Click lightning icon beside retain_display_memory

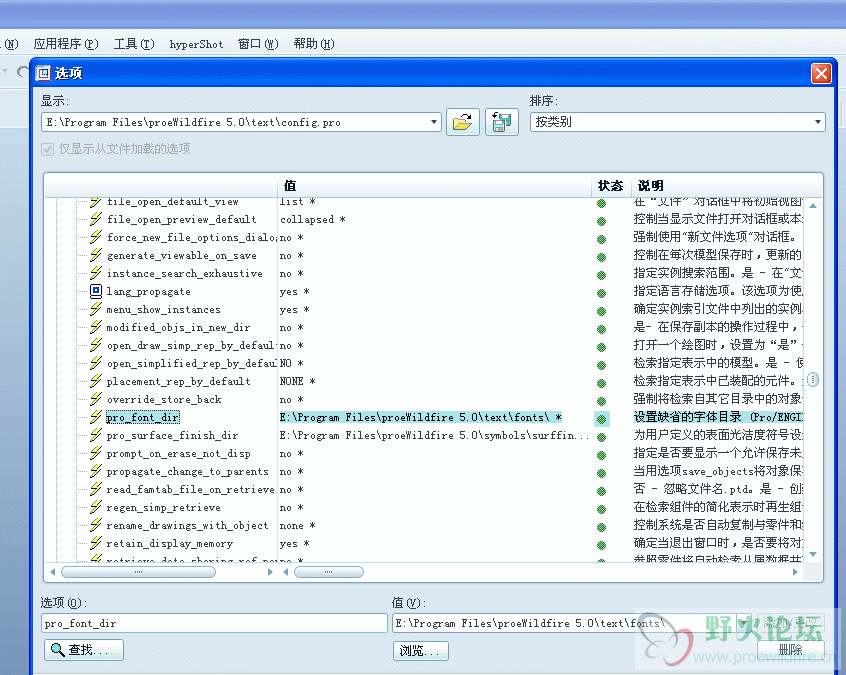coord(95,543)
